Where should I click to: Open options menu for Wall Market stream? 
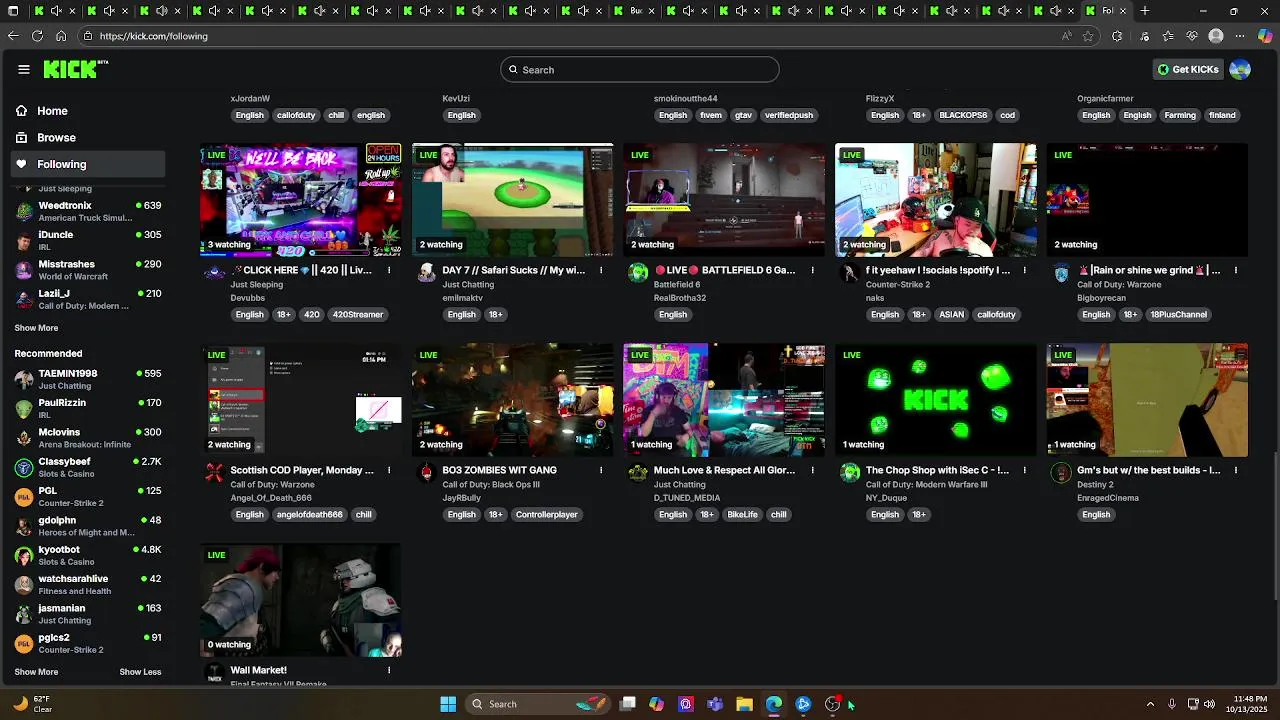[389, 670]
